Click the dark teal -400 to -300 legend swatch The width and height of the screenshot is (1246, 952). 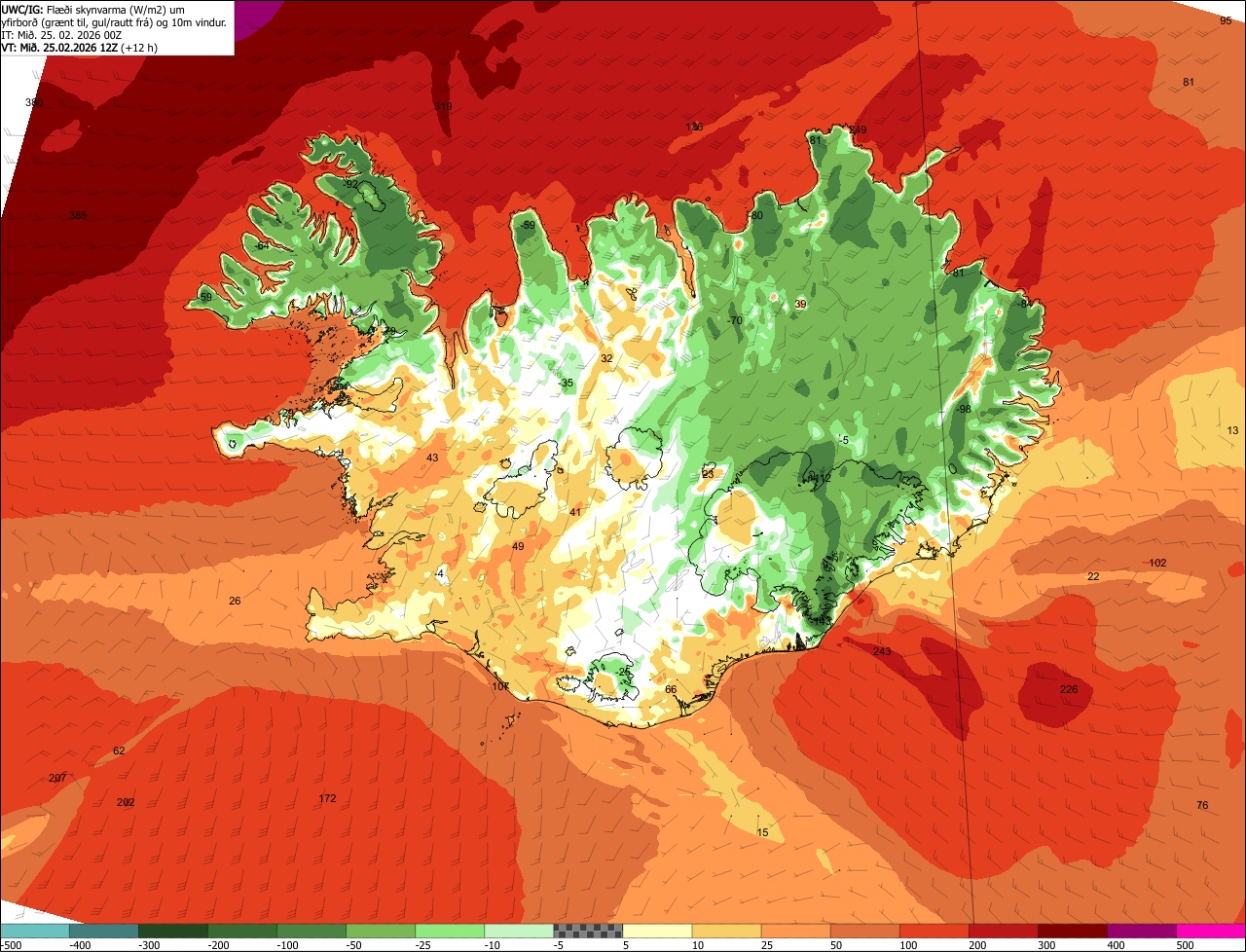104,931
